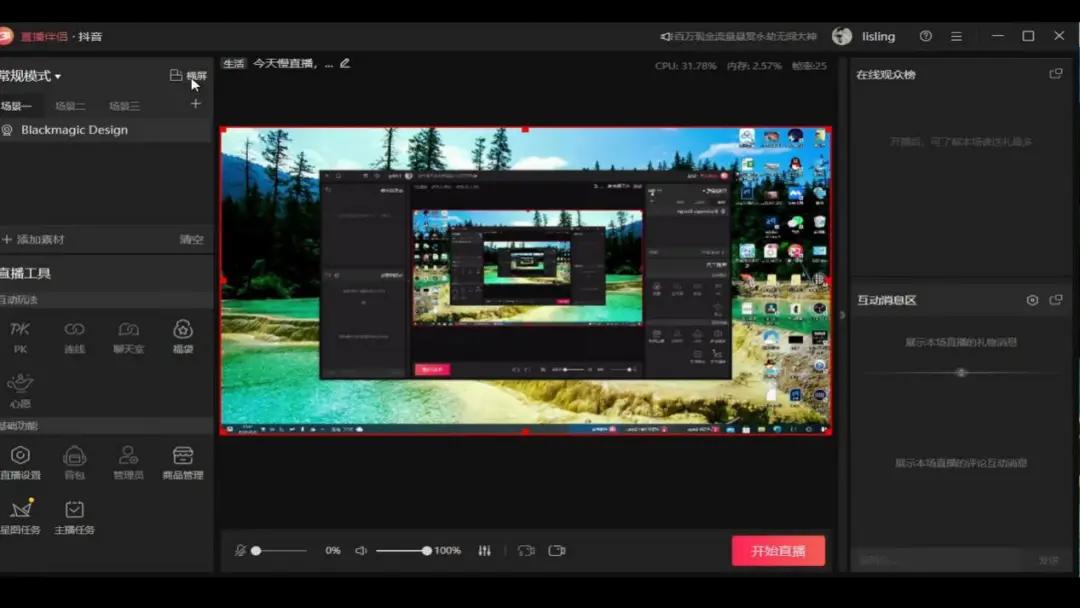Expand the 常规模式 mode dropdown

click(x=32, y=76)
